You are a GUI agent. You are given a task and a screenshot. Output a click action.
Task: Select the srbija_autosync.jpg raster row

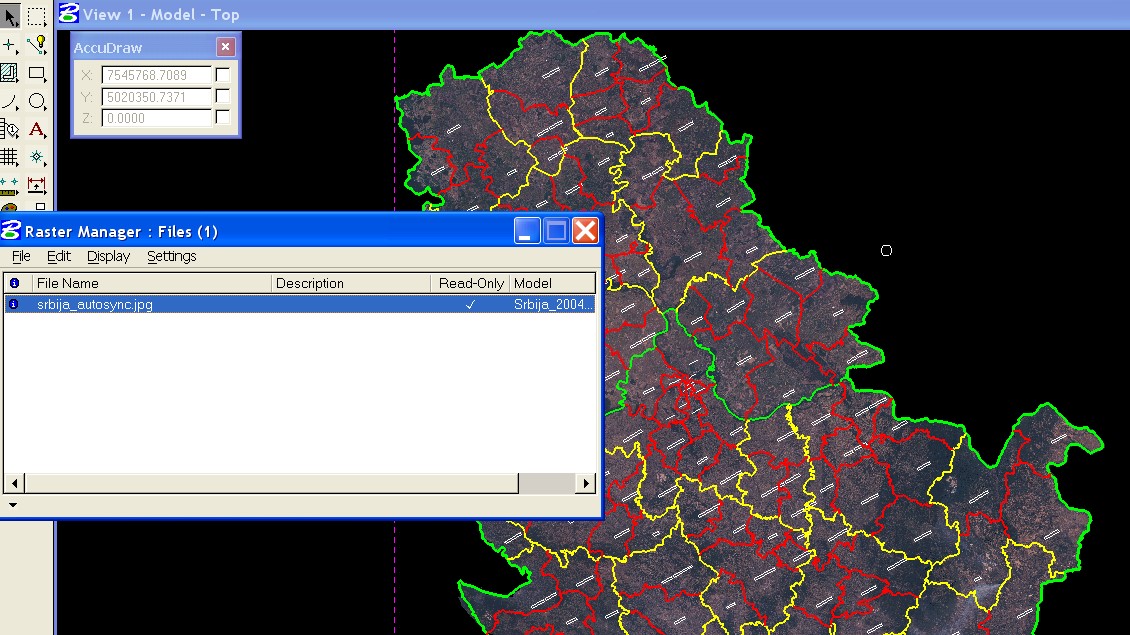tap(300, 304)
